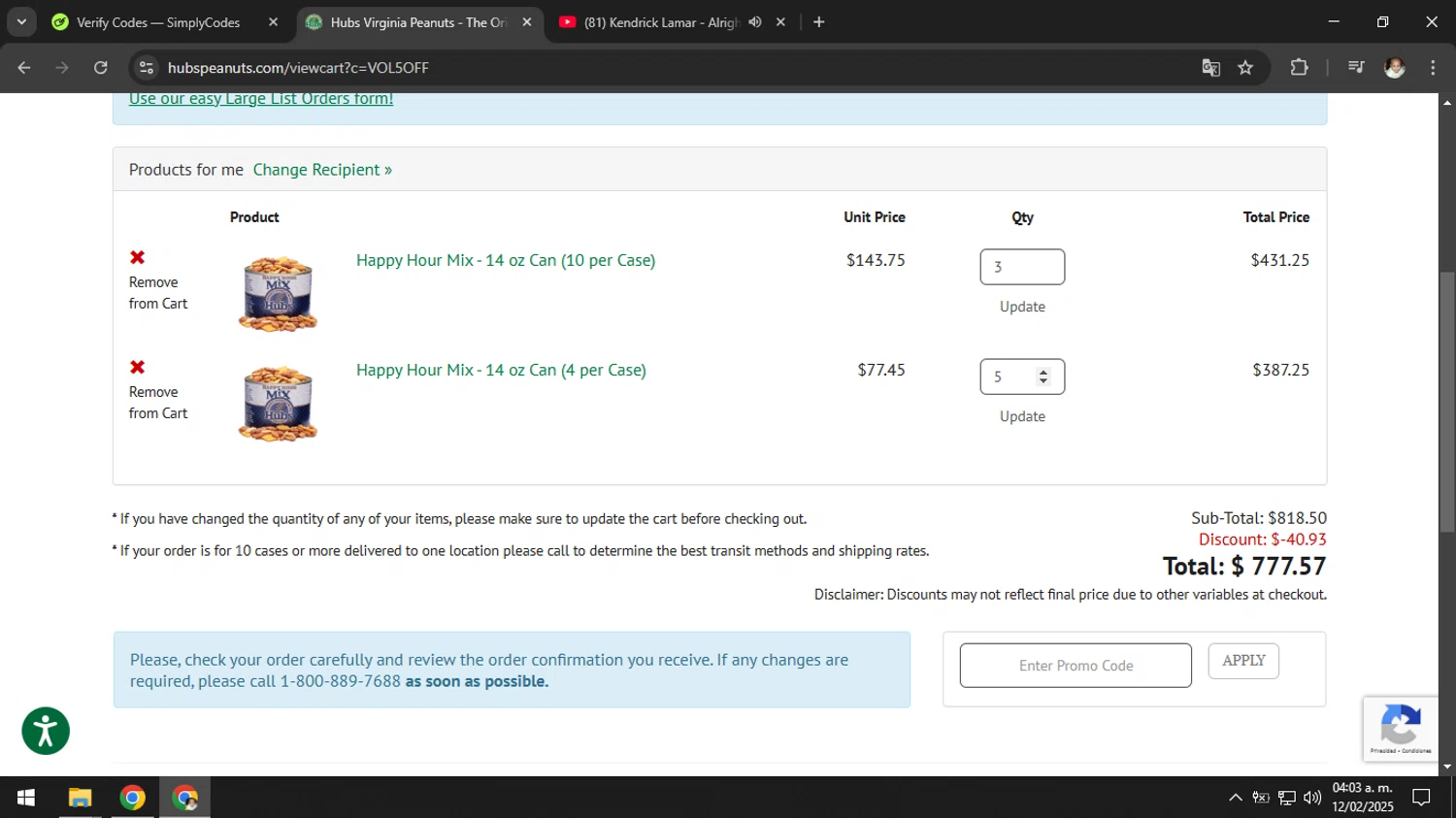Viewport: 1456px width, 818px height.
Task: Click the browser forward arrow
Action: (62, 67)
